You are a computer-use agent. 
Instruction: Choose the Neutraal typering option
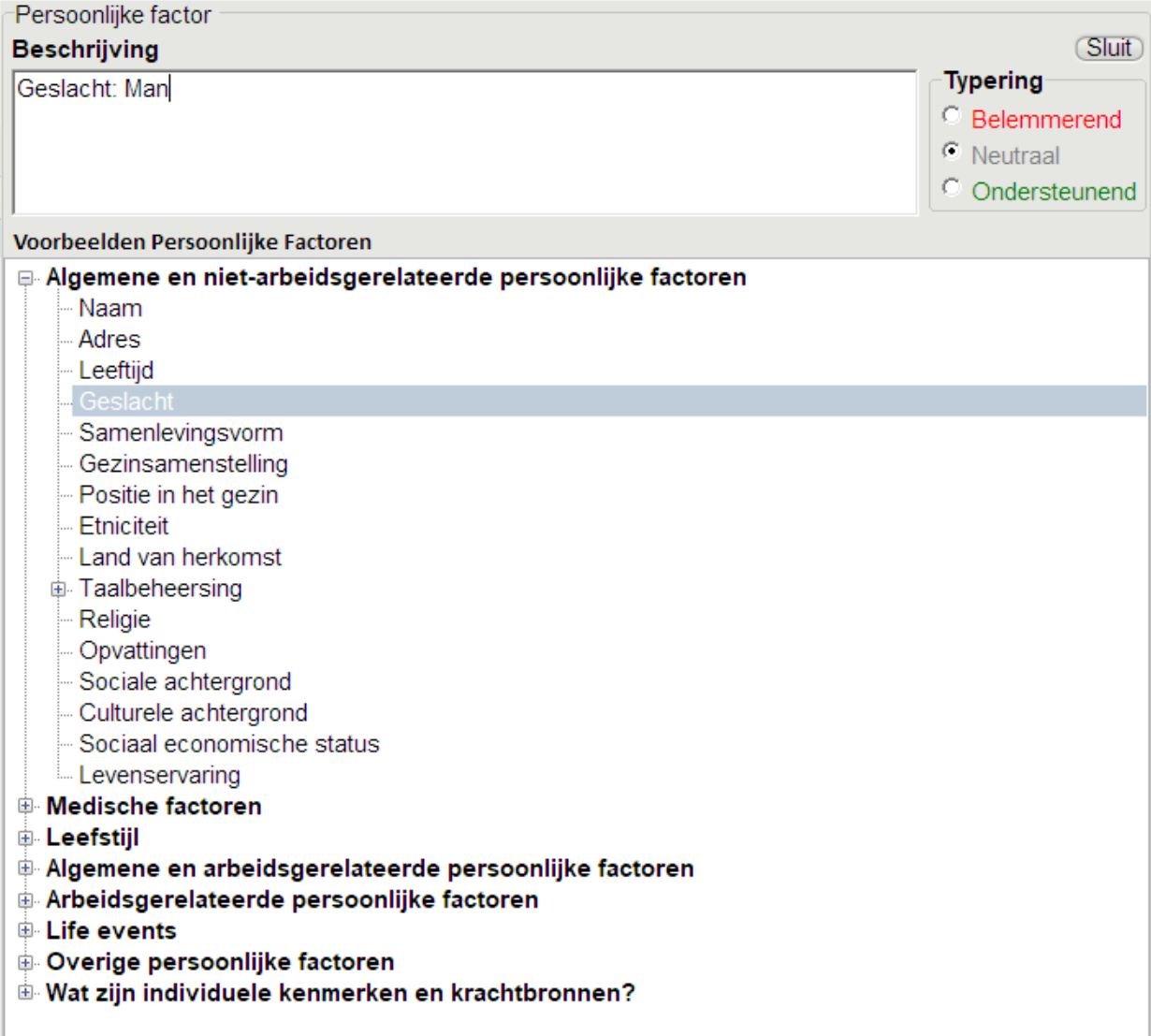click(x=952, y=152)
